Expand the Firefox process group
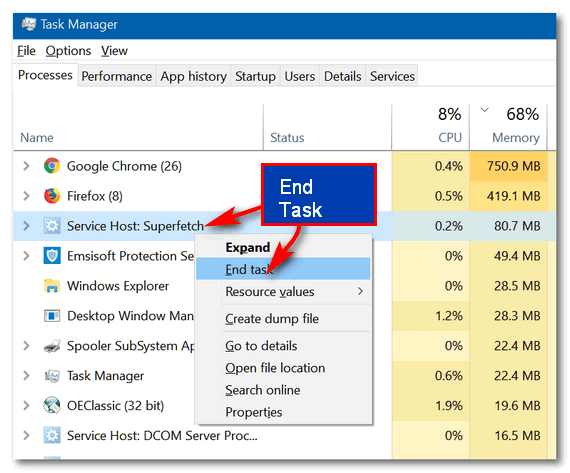The image size is (570, 473). [26, 196]
